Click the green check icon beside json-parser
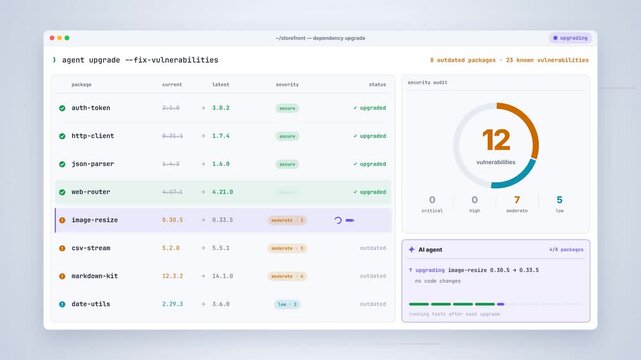 pos(62,164)
